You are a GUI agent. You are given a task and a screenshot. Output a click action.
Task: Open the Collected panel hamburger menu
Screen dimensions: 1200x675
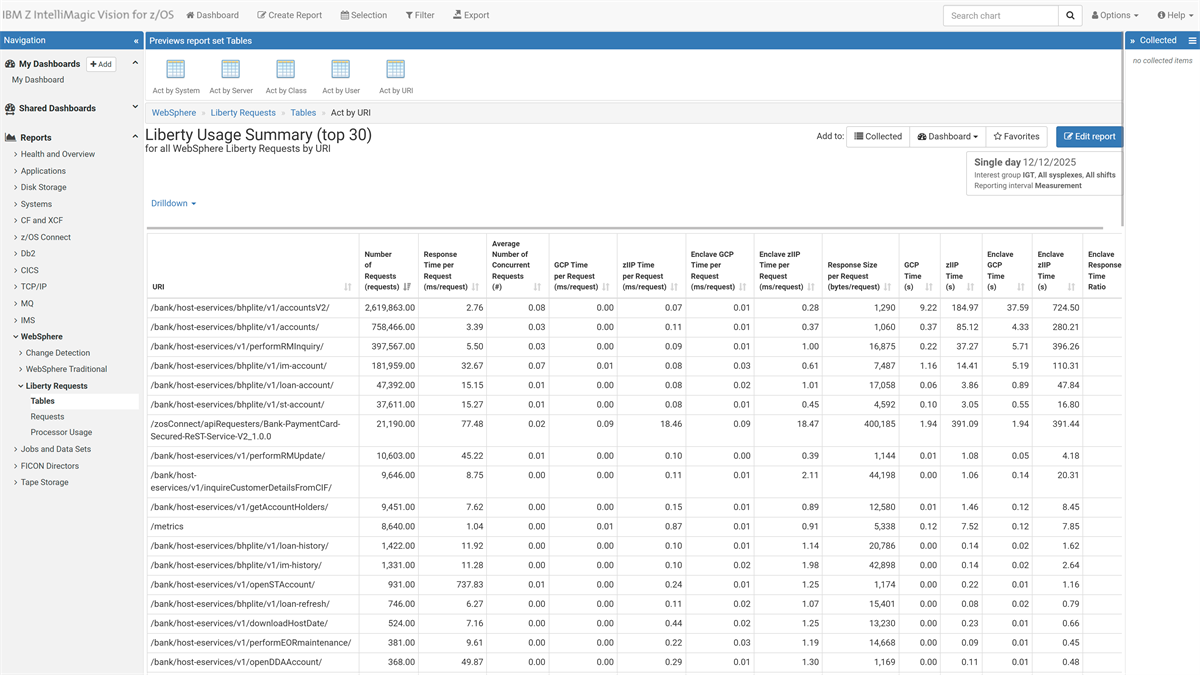1192,41
